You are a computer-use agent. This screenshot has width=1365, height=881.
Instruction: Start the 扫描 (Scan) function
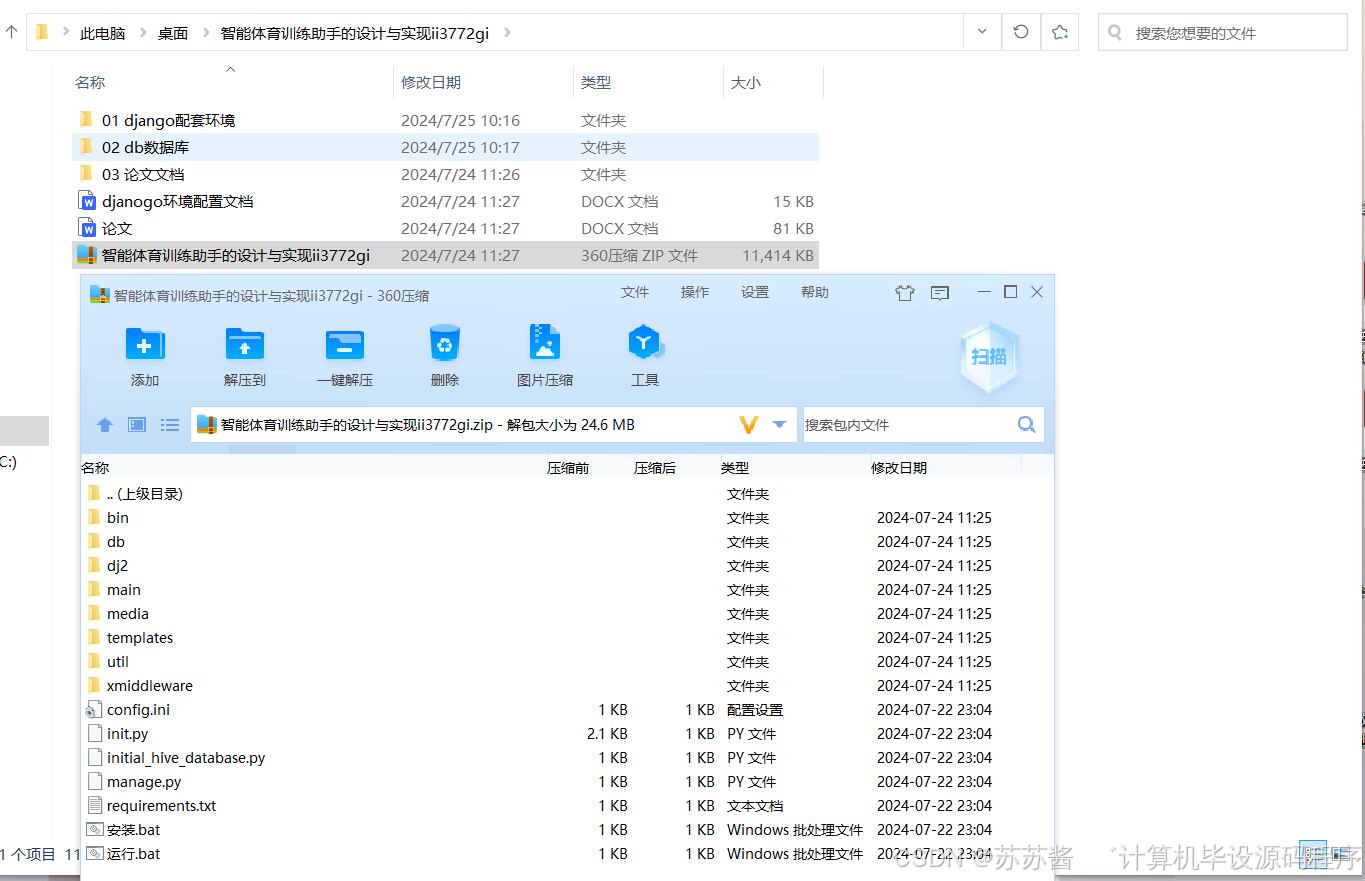(x=988, y=358)
